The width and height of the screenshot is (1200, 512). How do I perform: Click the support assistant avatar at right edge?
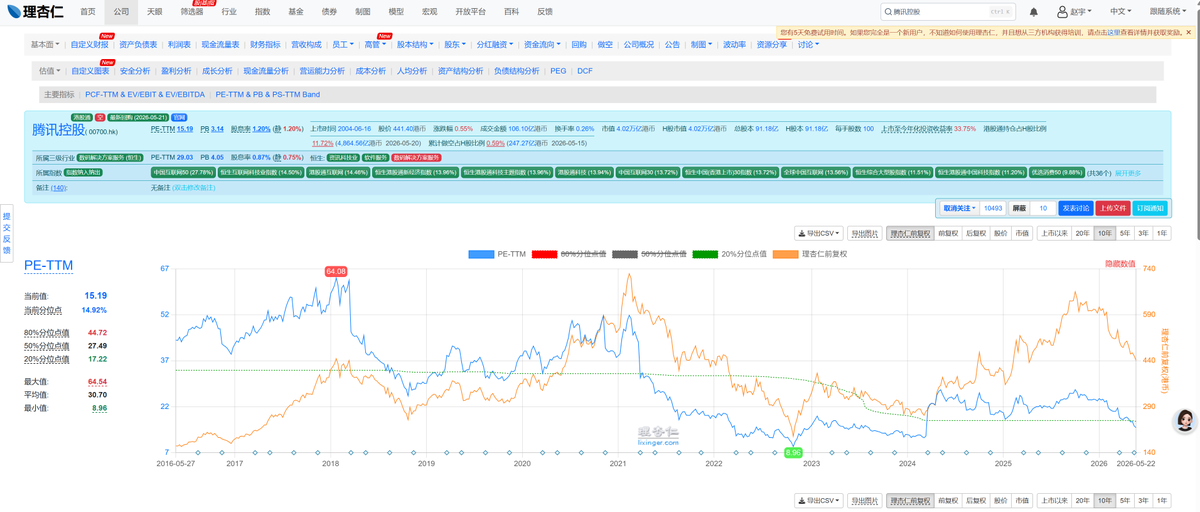click(x=1185, y=421)
